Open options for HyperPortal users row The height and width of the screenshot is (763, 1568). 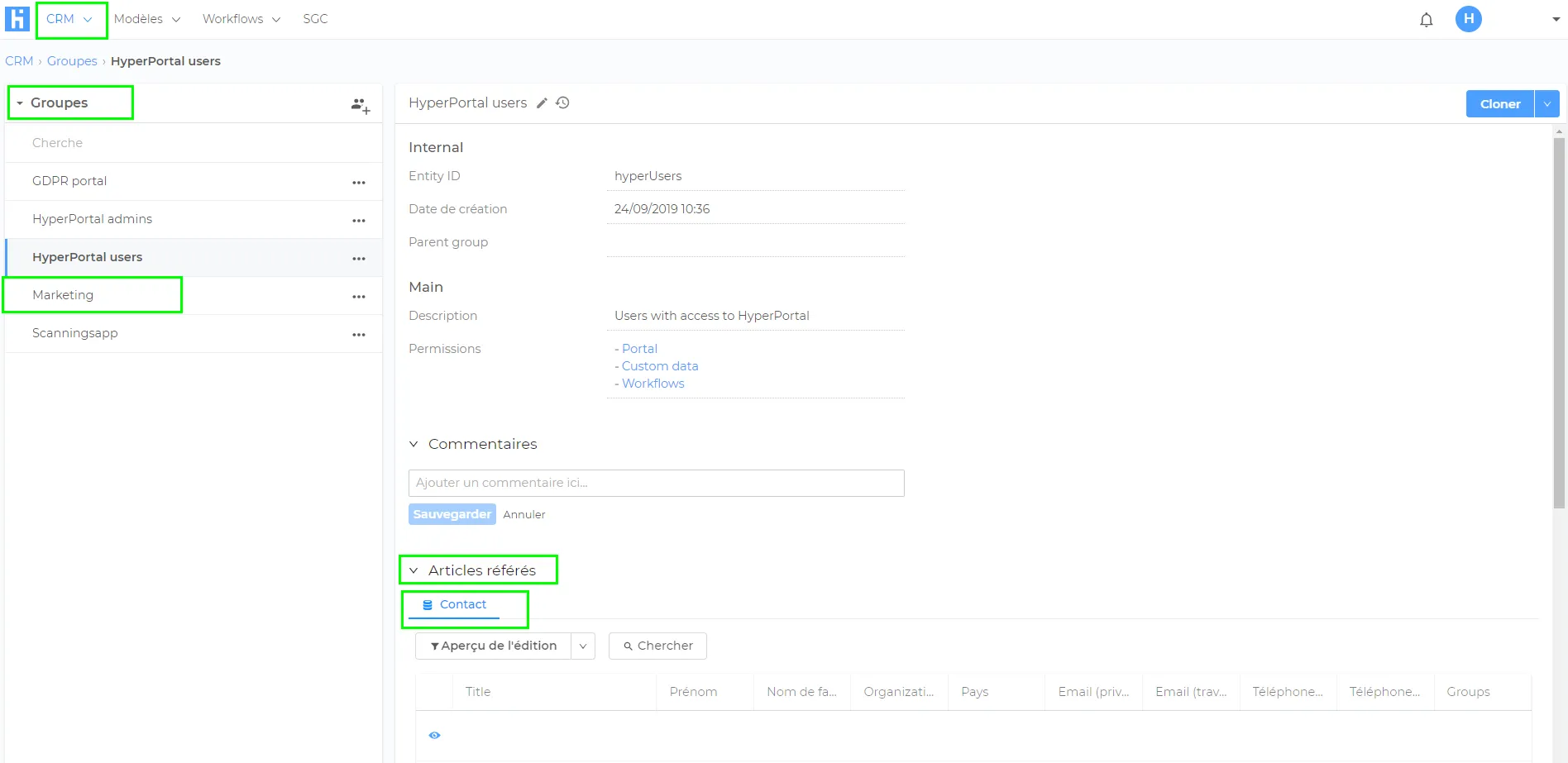pos(359,259)
